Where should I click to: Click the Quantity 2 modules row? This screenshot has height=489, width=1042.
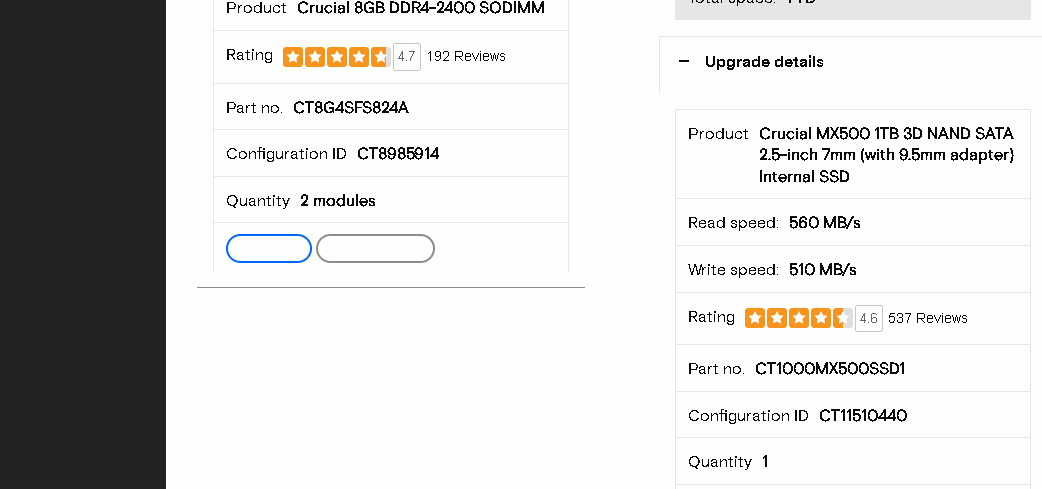(391, 200)
